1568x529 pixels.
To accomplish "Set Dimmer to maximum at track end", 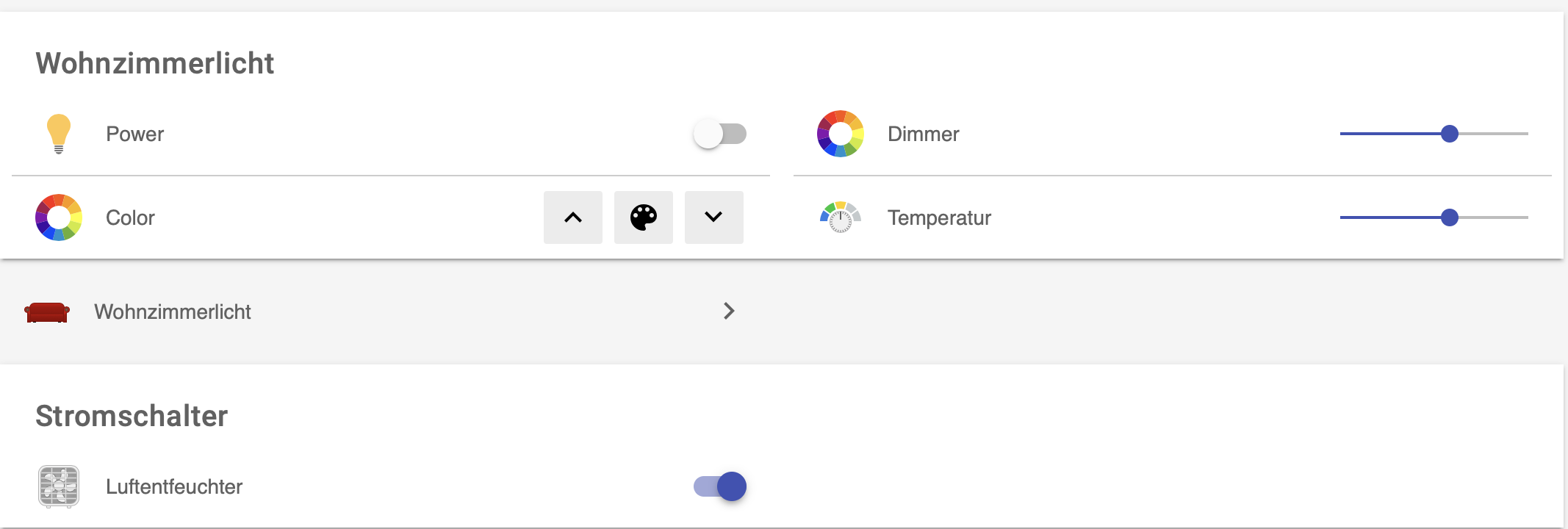I will tap(1527, 134).
